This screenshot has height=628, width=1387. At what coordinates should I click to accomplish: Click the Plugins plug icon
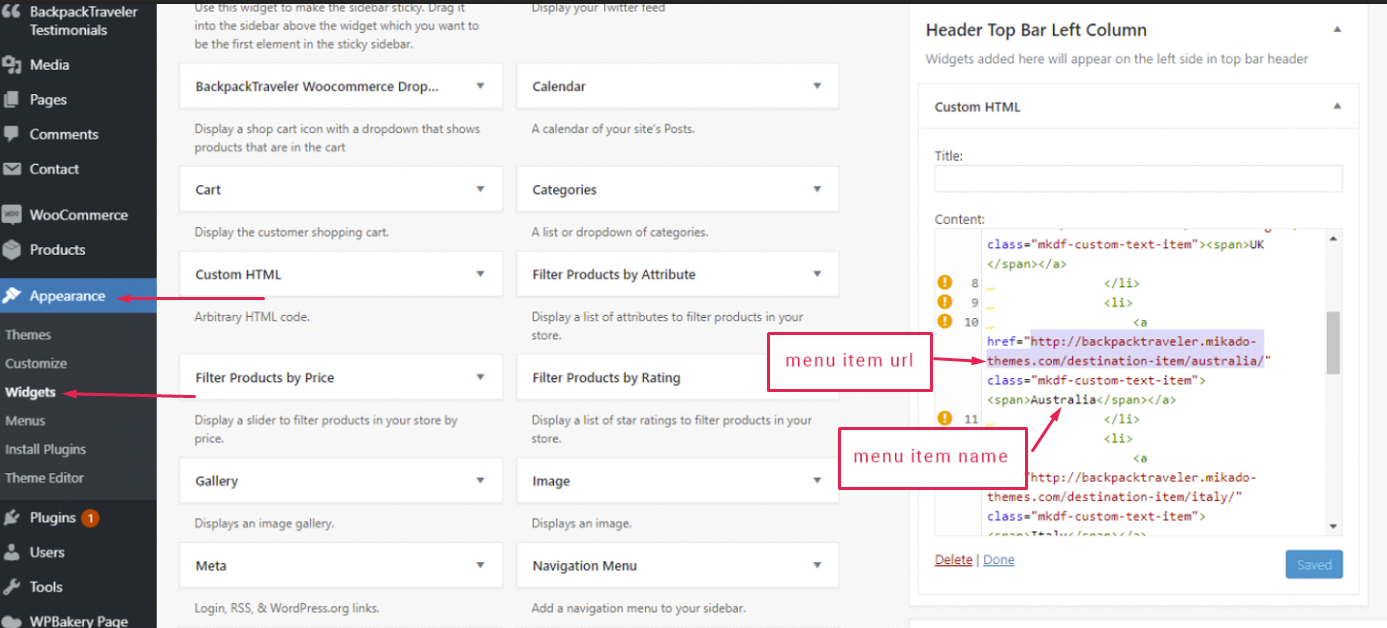click(12, 518)
